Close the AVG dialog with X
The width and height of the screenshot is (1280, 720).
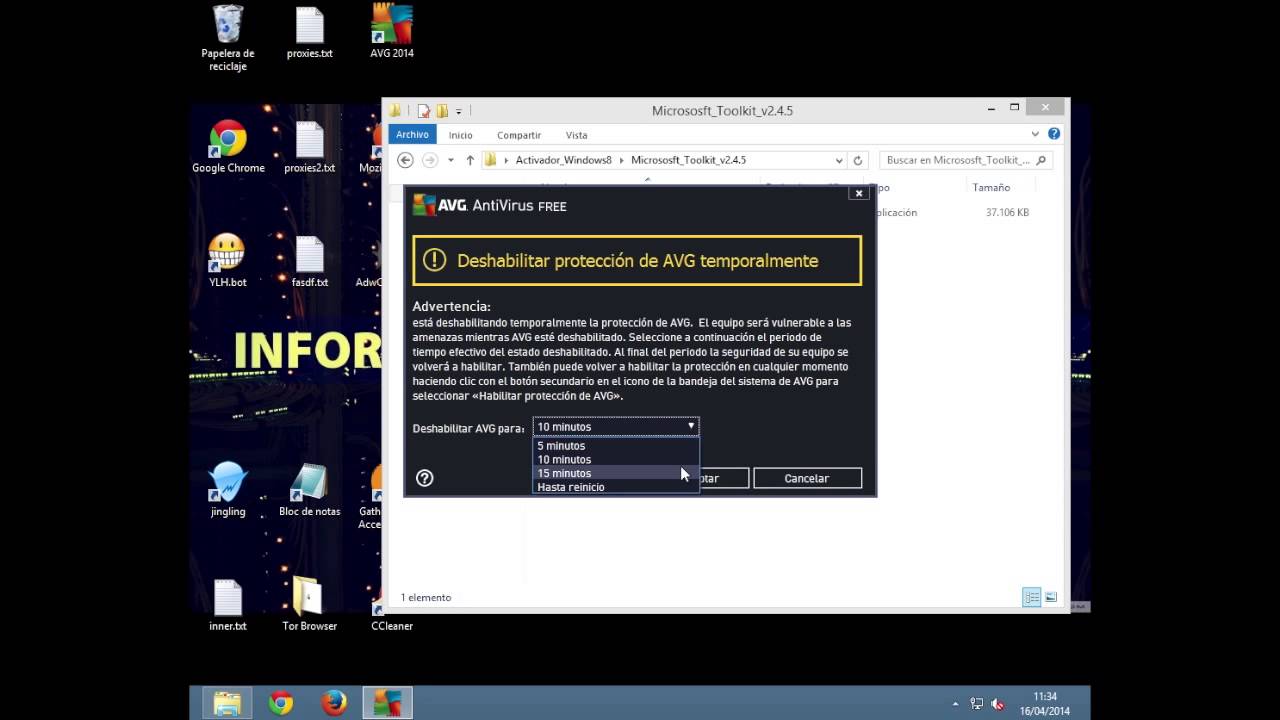(858, 193)
